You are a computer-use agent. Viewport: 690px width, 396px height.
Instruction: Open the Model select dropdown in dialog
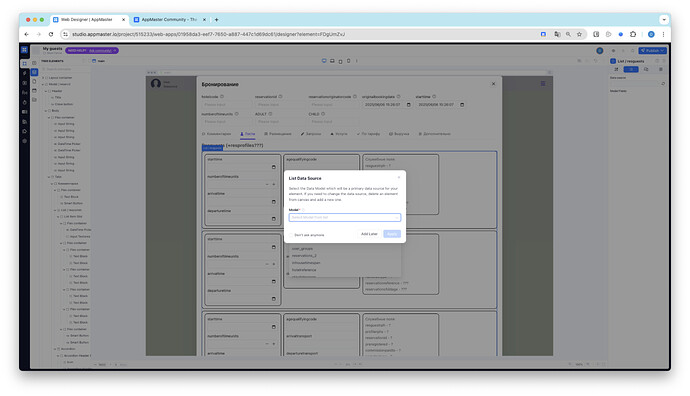tap(345, 217)
